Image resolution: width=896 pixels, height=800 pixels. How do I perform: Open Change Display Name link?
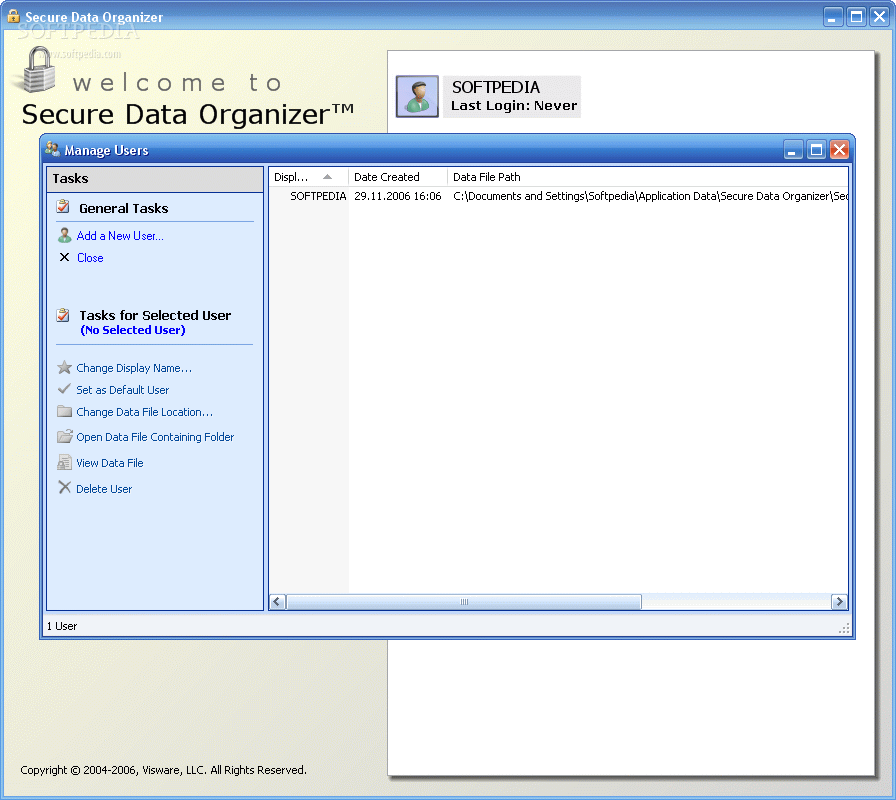(134, 368)
